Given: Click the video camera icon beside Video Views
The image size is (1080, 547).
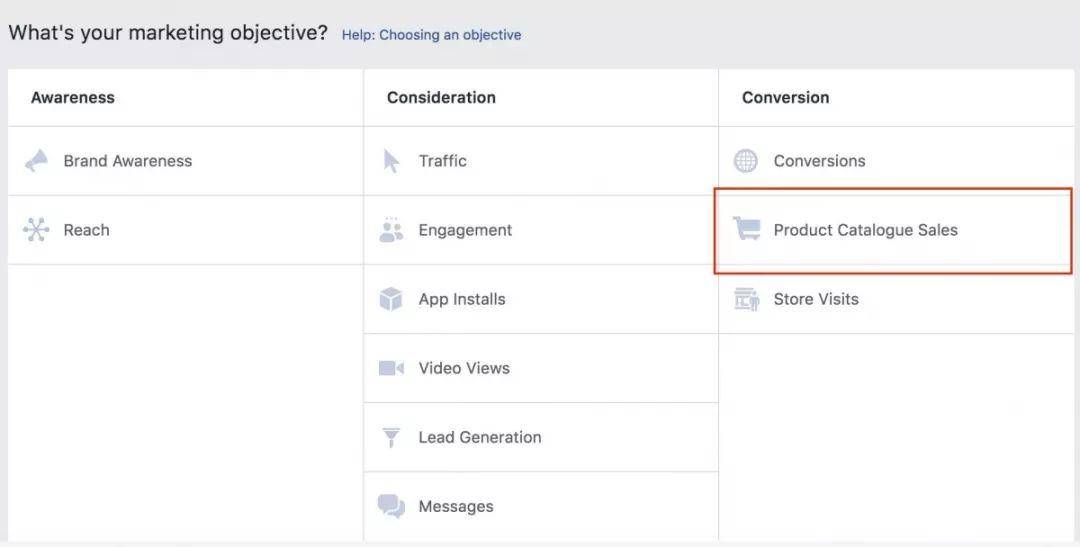Looking at the screenshot, I should (391, 368).
